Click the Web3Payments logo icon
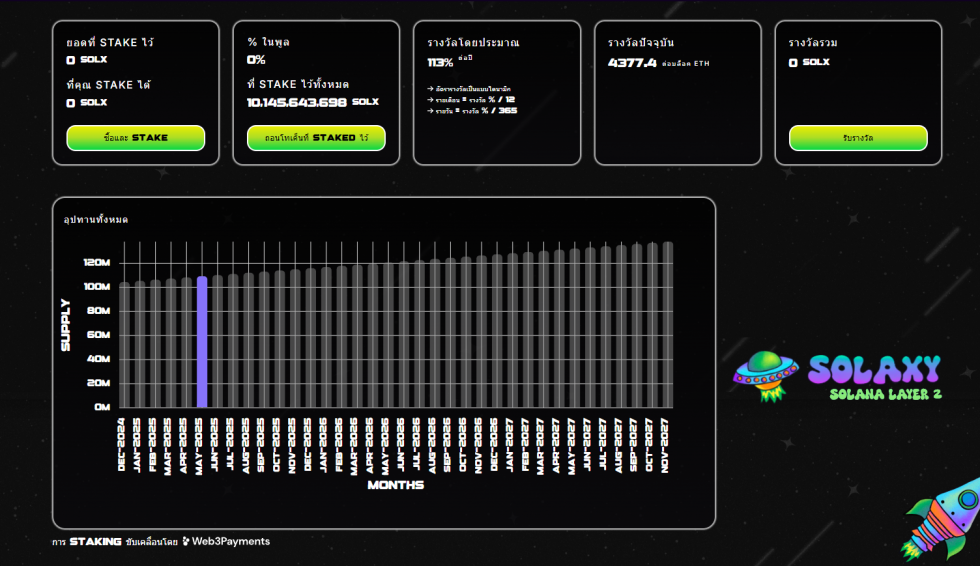 point(186,542)
